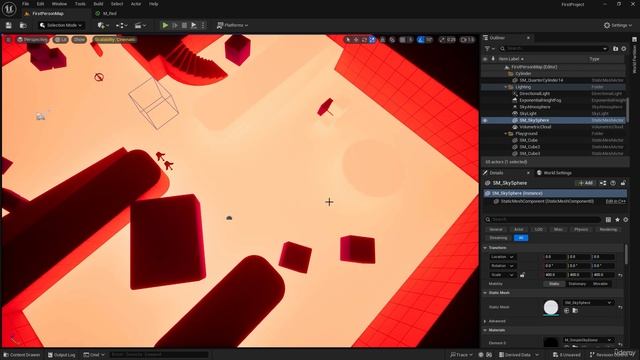The height and width of the screenshot is (360, 640).
Task: Open the Platforms dropdown
Action: (232, 25)
